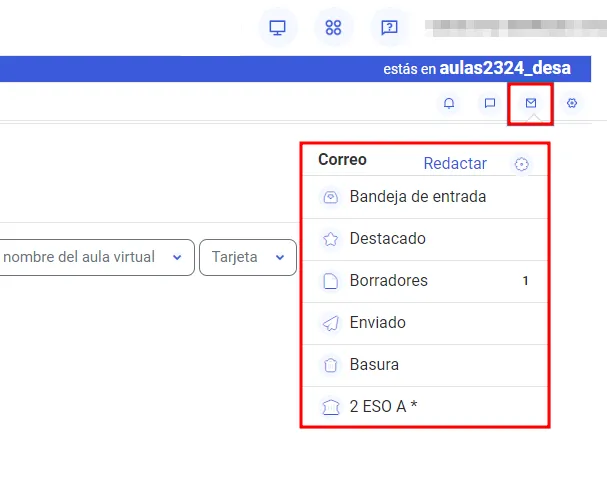Click the drafts count 1
This screenshot has width=607, height=498.
pyautogui.click(x=525, y=281)
